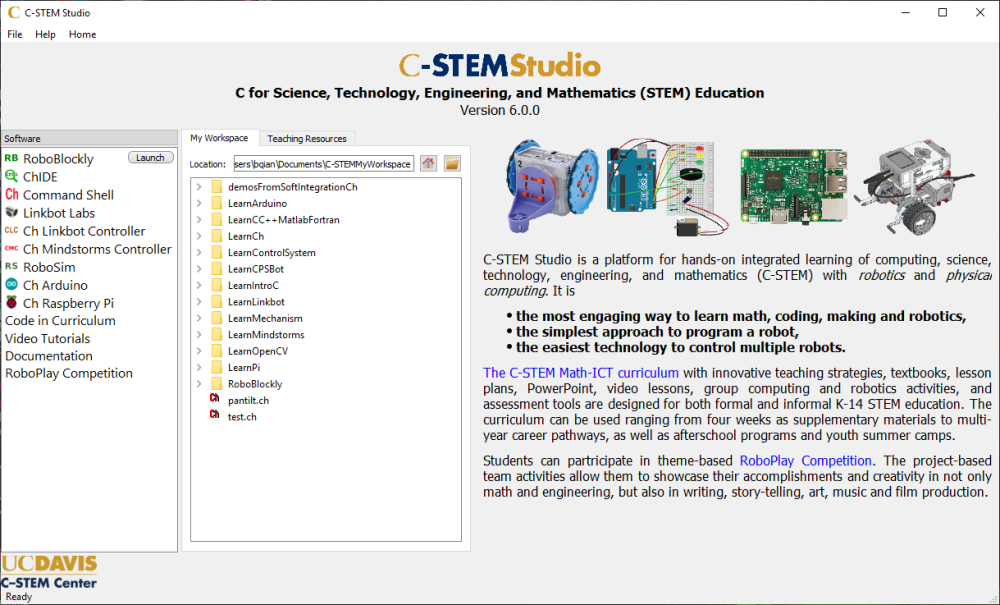Select Ch Mindstorms Controller label

pos(97,249)
